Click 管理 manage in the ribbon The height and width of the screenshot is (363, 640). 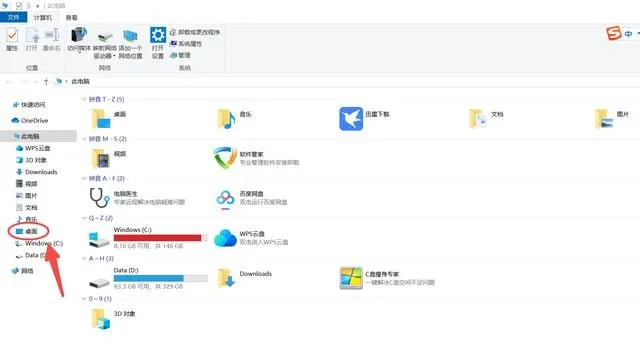point(180,55)
